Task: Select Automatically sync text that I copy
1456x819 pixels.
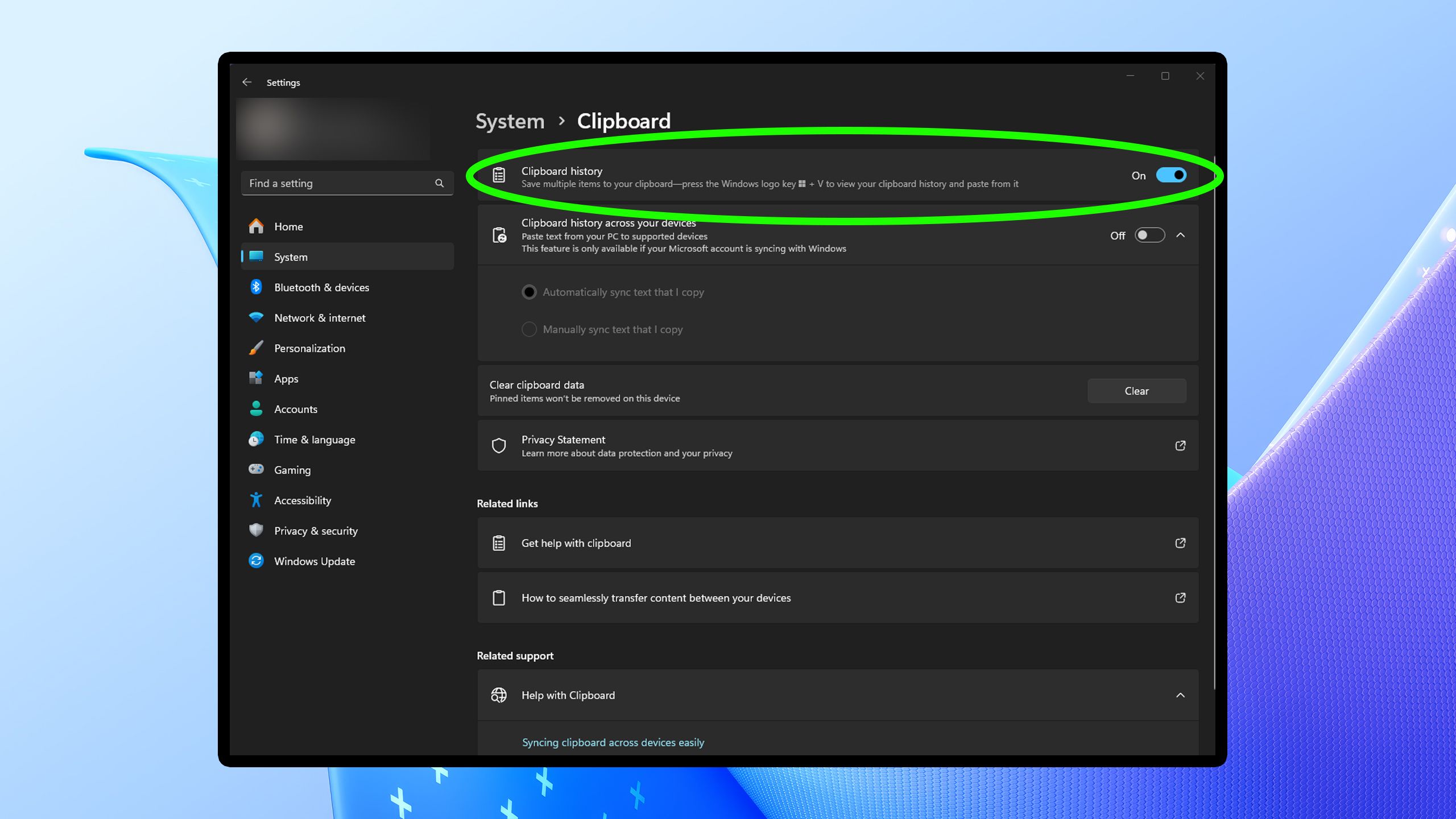Action: click(529, 292)
